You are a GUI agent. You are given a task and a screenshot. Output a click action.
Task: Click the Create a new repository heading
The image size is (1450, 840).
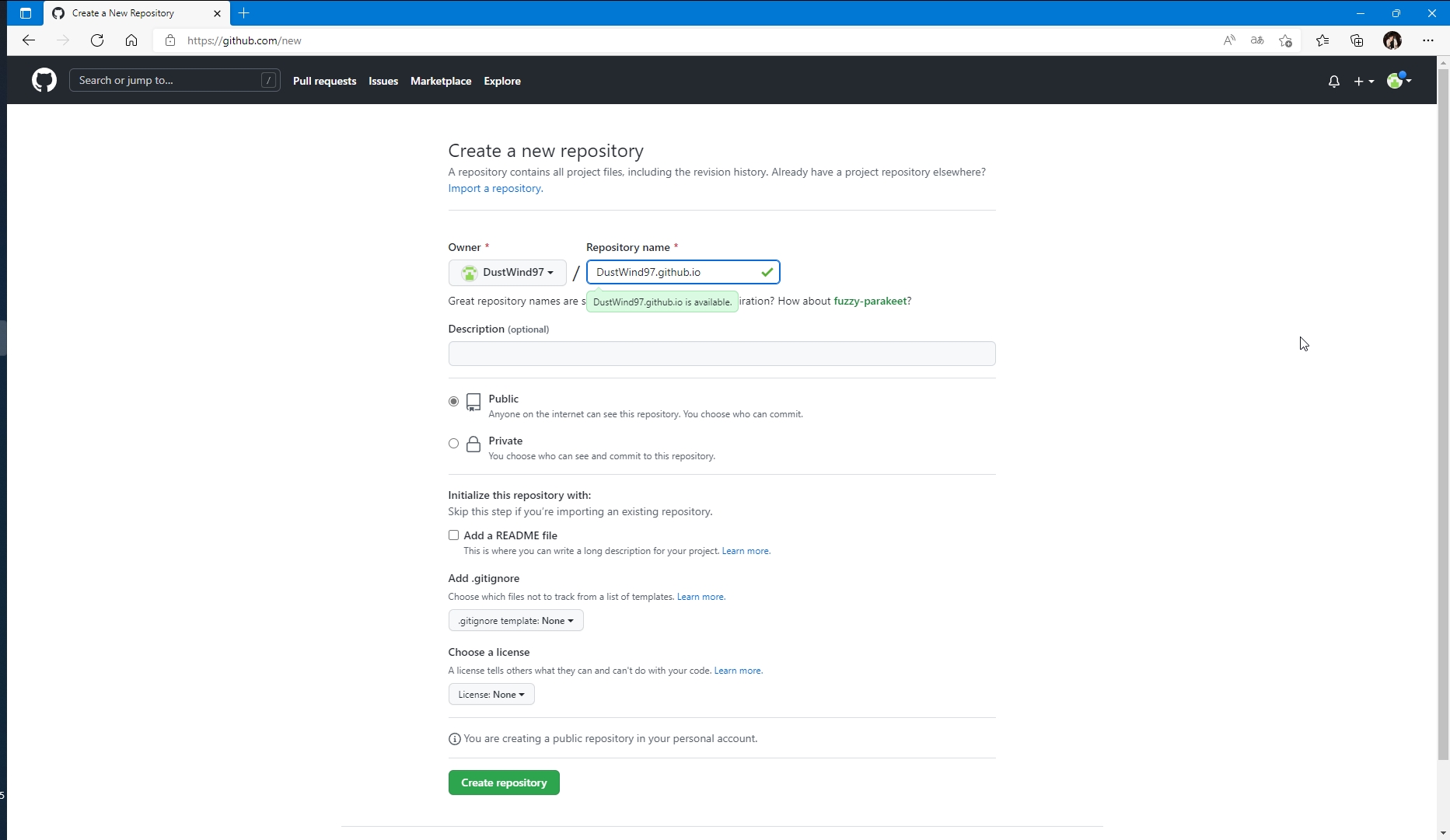coord(546,151)
